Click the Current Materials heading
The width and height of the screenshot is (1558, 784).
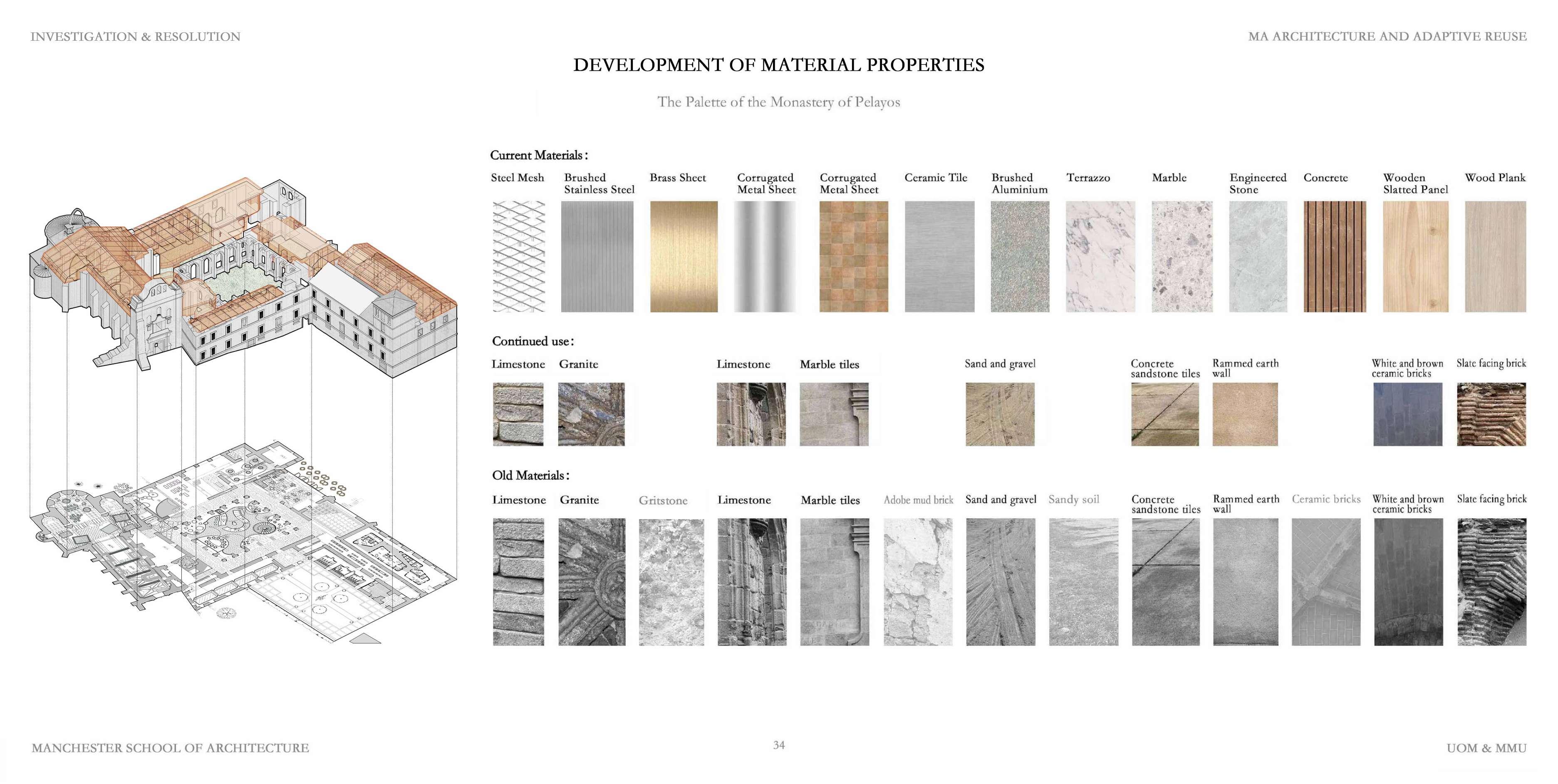click(x=538, y=156)
